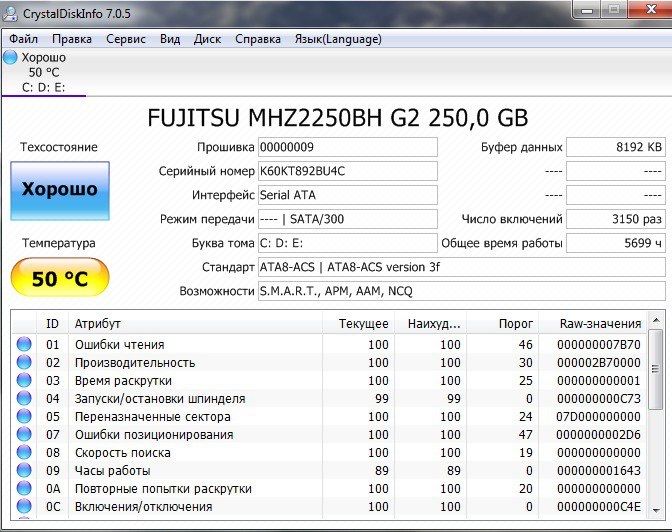The image size is (672, 532).
Task: Click the status icon for Производительность
Action: (24, 362)
